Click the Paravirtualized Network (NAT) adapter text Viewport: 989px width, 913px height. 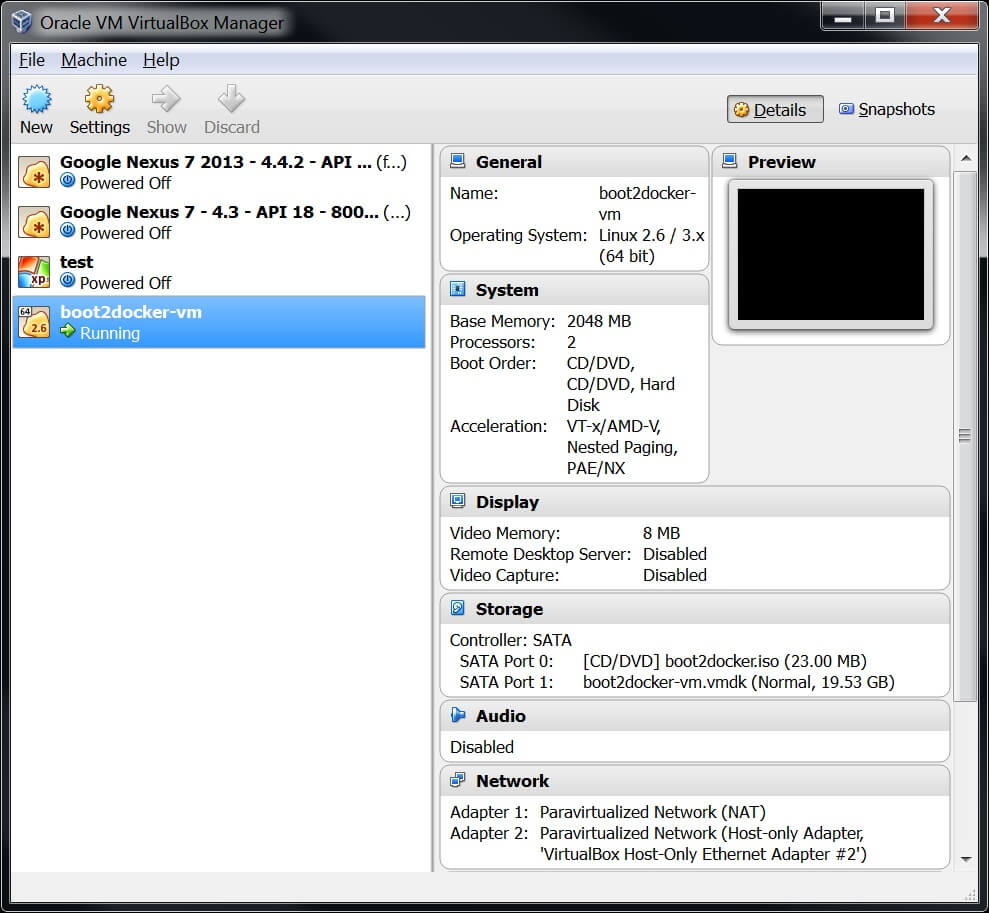(653, 812)
